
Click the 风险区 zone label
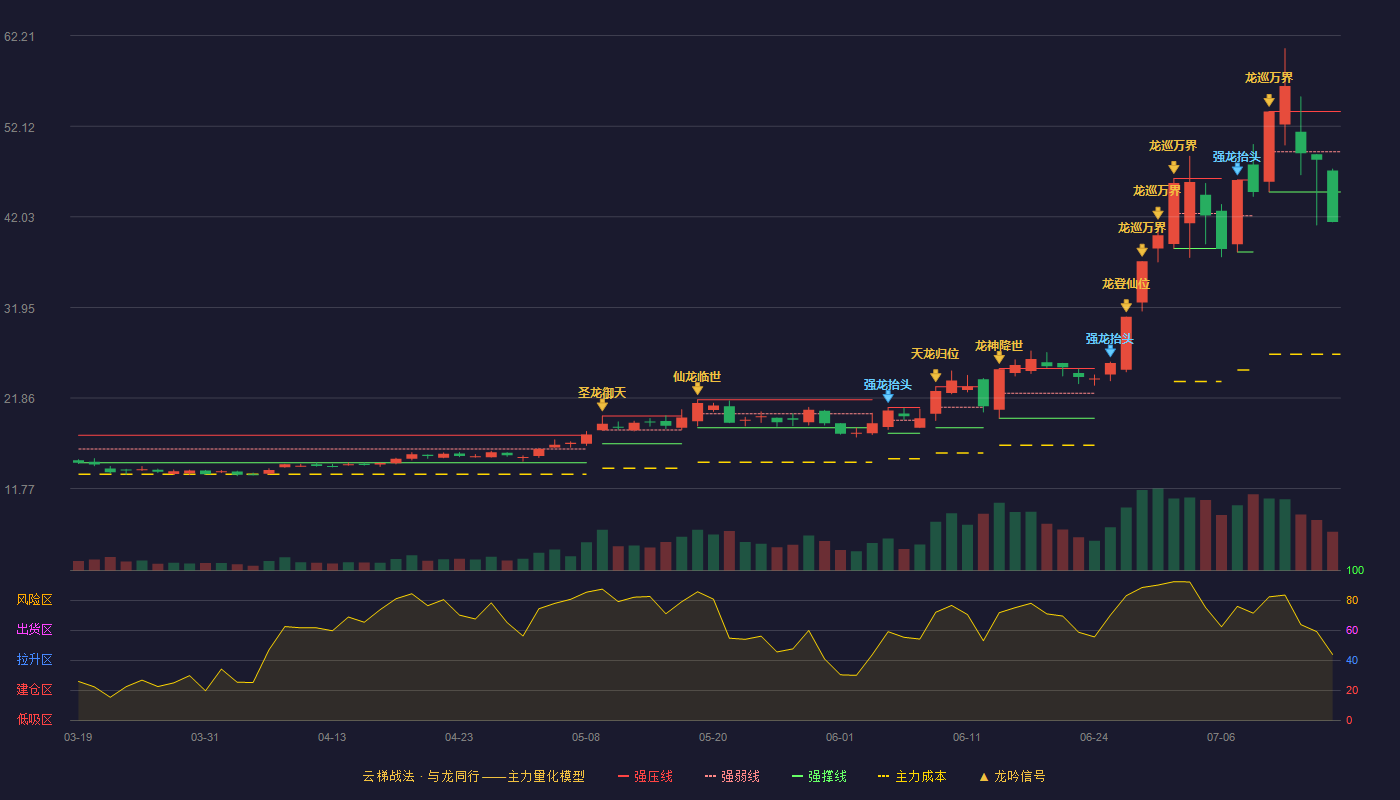pos(35,600)
